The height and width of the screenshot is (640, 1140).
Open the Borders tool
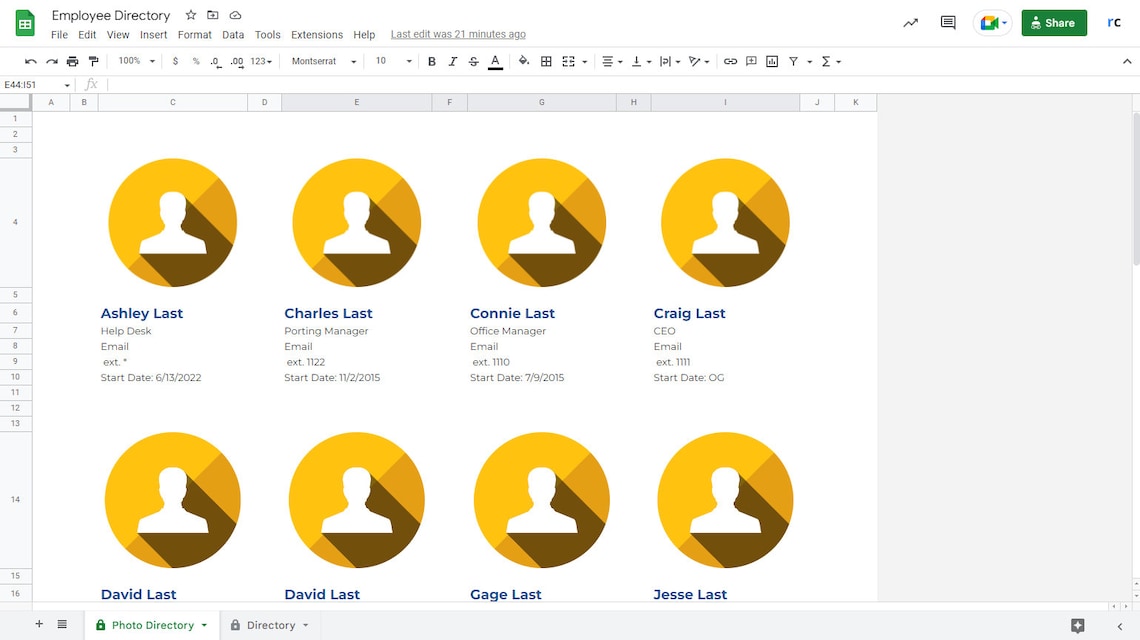tap(546, 62)
